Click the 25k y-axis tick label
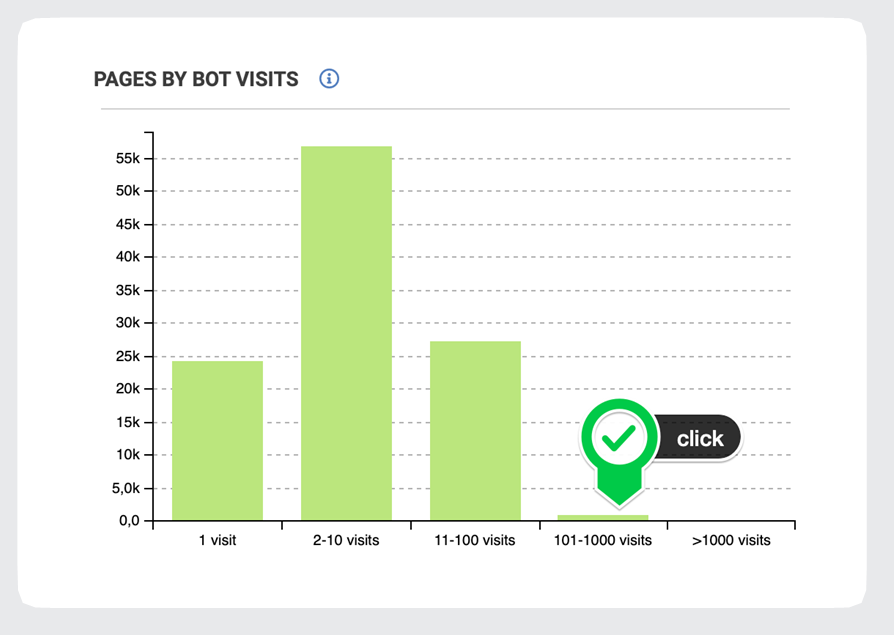Screen dimensions: 894x635 [128, 356]
